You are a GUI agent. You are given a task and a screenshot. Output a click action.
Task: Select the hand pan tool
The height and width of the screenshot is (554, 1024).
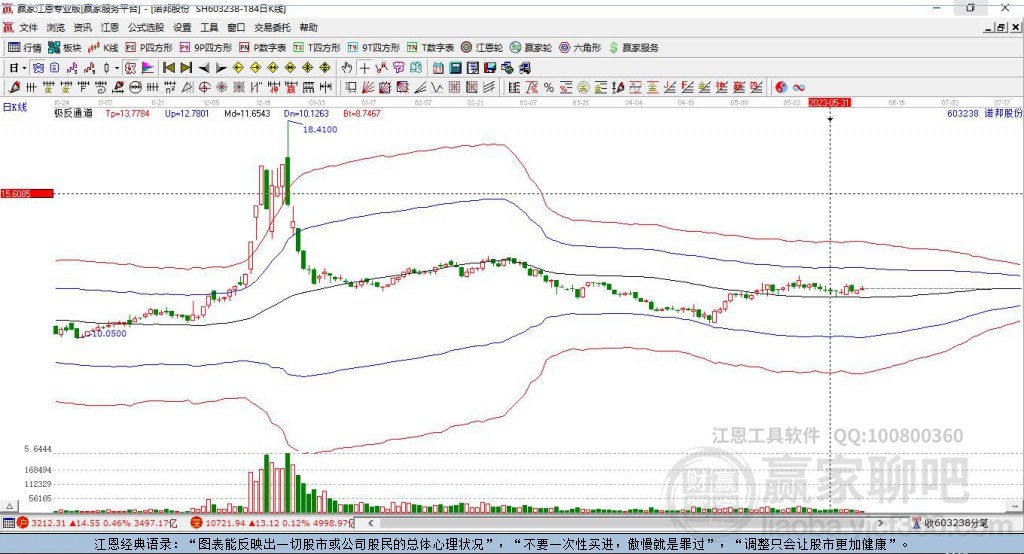pyautogui.click(x=347, y=67)
